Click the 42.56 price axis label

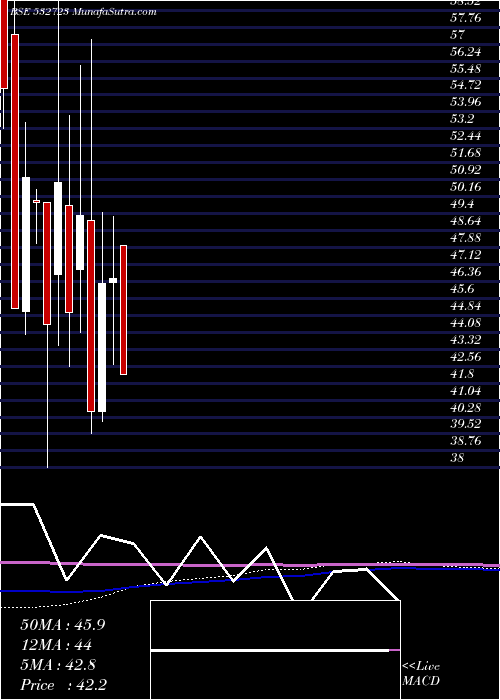pyautogui.click(x=467, y=357)
